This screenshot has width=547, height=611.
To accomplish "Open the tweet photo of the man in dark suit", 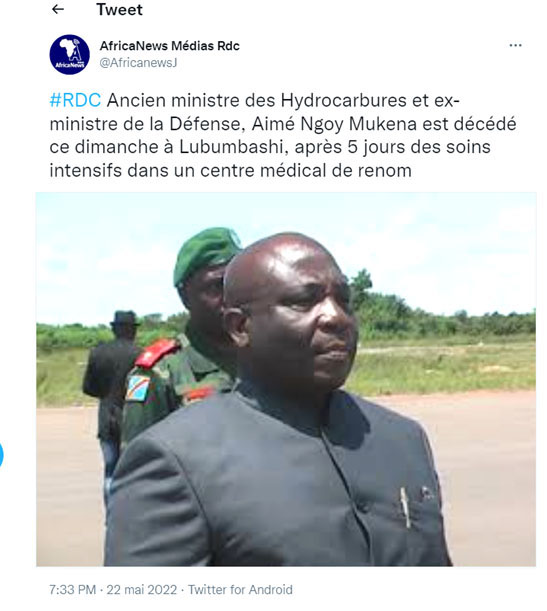I will (x=286, y=379).
